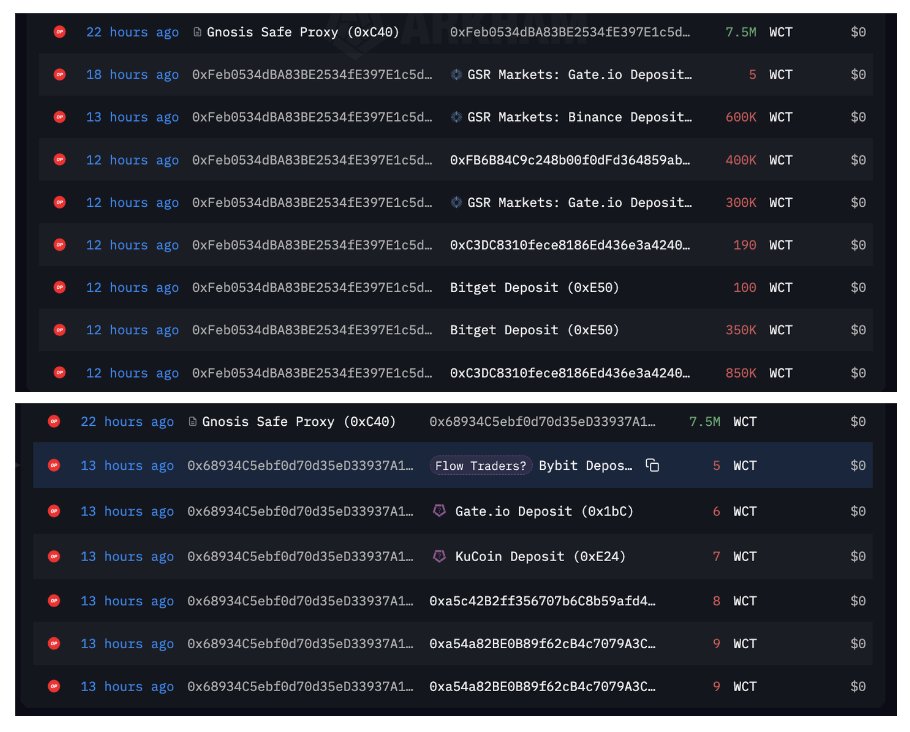910x732 pixels.
Task: Click the chain icon on the KuCoin Deposit row
Action: pos(54,556)
